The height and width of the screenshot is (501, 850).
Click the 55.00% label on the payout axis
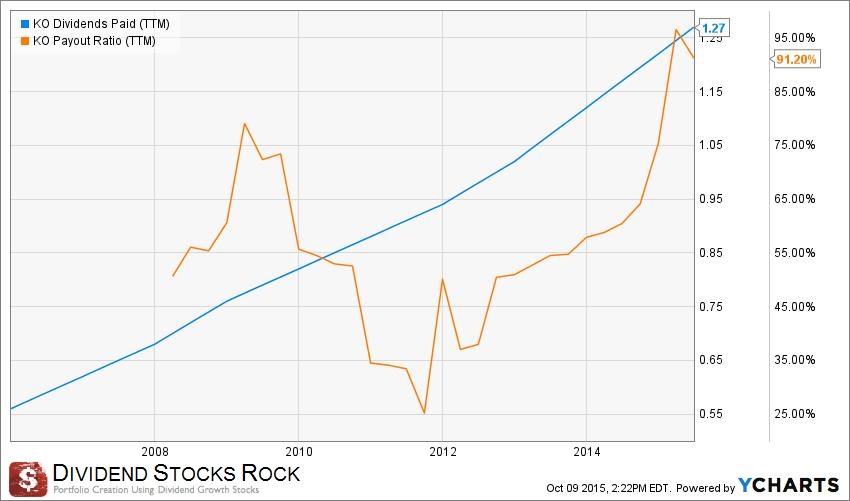coord(796,252)
